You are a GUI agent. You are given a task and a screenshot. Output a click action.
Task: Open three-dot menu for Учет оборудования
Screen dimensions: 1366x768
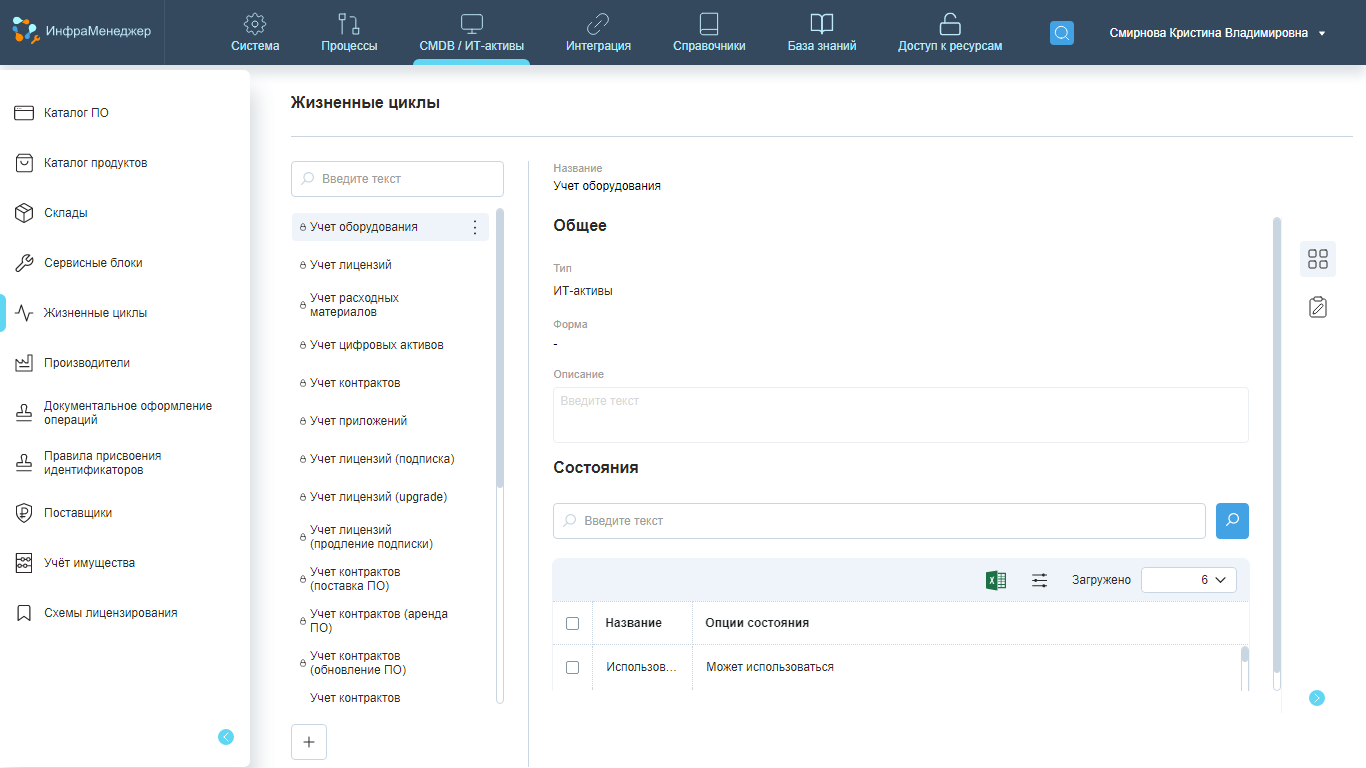pyautogui.click(x=475, y=227)
